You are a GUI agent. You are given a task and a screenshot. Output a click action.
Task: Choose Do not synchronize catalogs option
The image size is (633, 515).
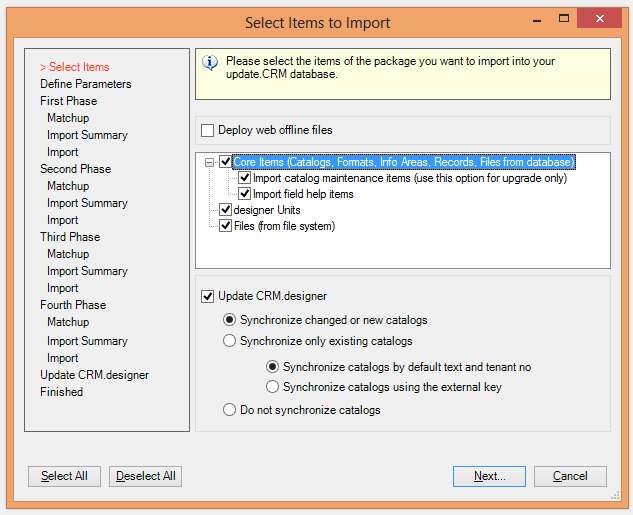point(230,410)
